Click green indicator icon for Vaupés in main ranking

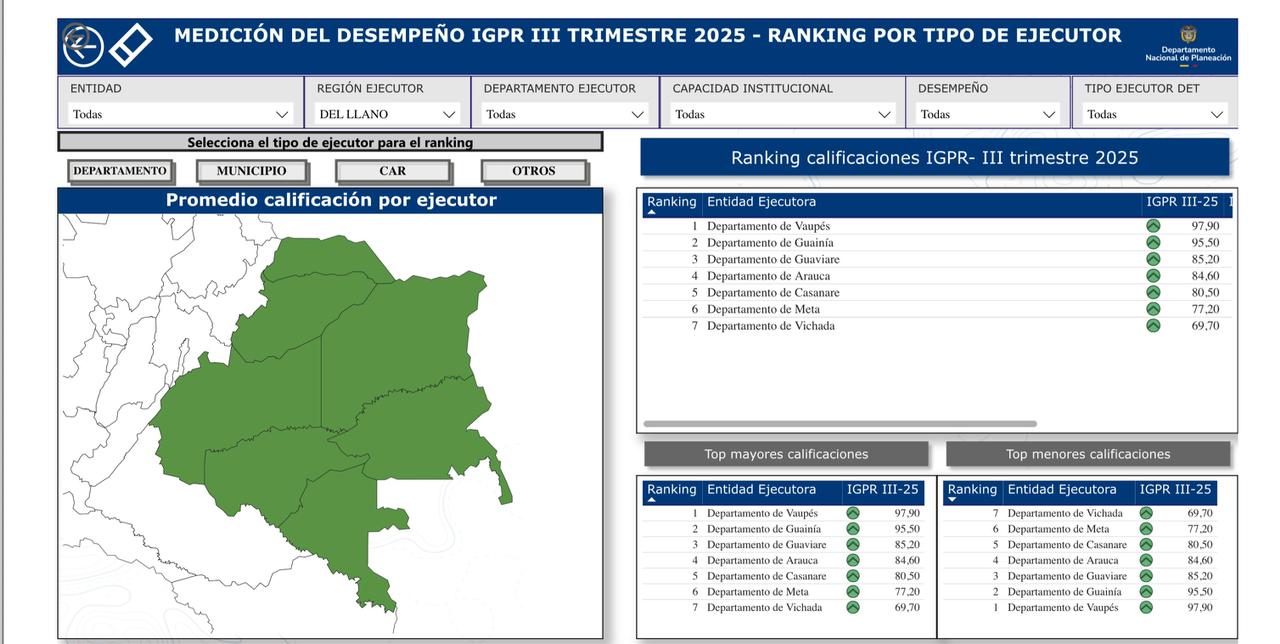click(x=1153, y=226)
